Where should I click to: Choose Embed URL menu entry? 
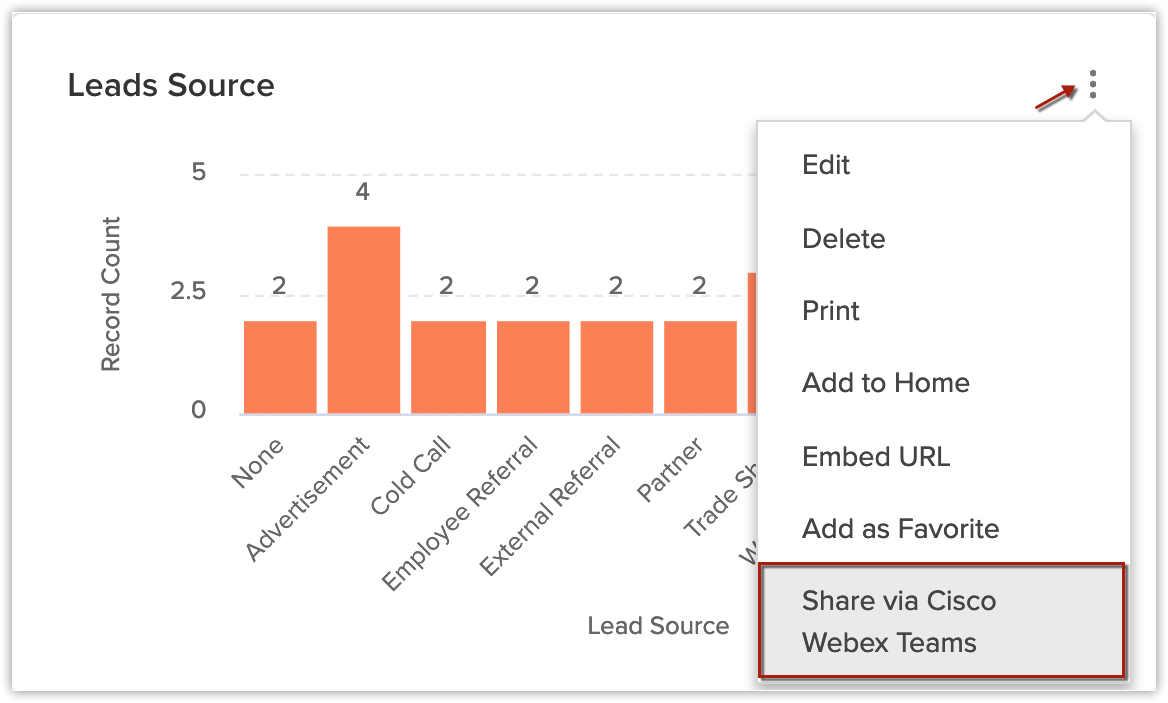coord(875,457)
